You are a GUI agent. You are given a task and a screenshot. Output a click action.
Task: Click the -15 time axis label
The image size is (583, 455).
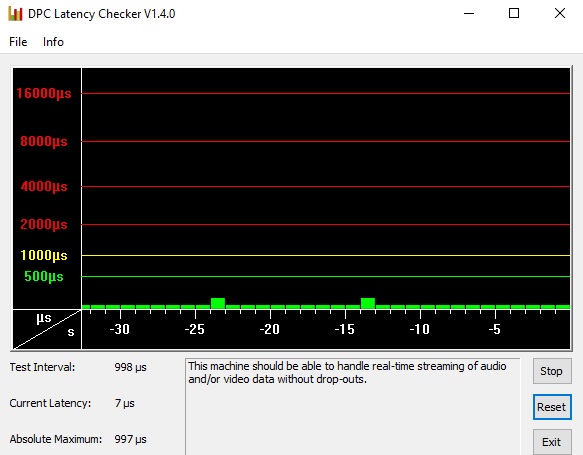[x=345, y=329]
